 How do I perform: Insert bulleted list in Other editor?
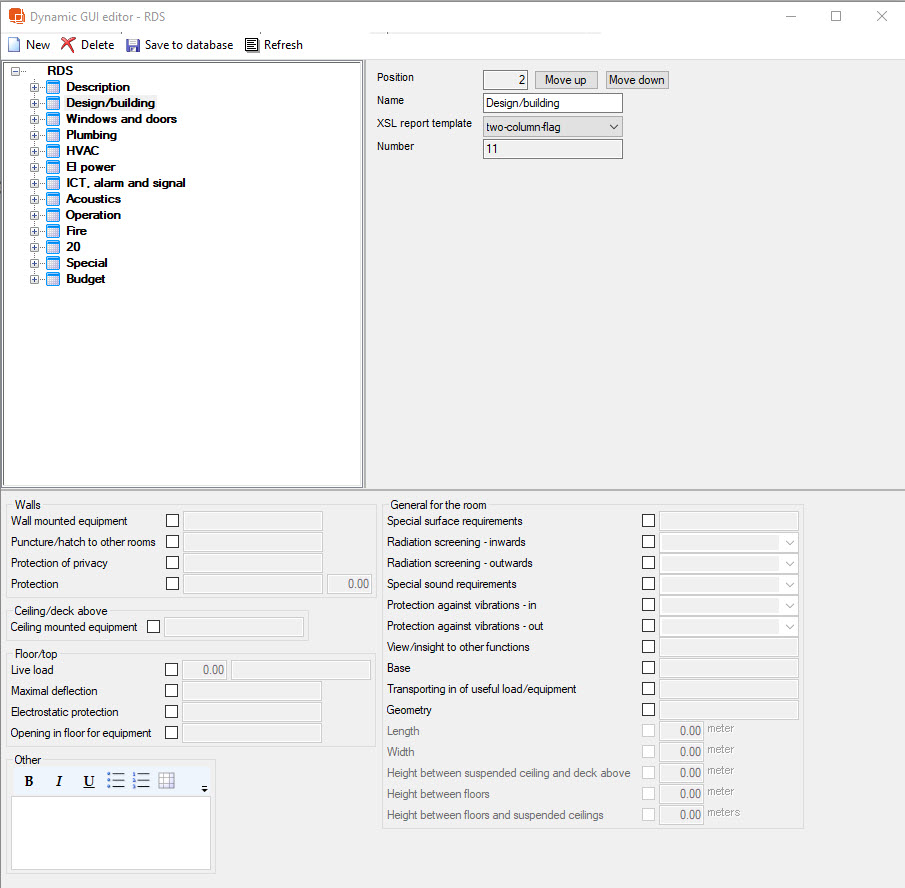116,781
